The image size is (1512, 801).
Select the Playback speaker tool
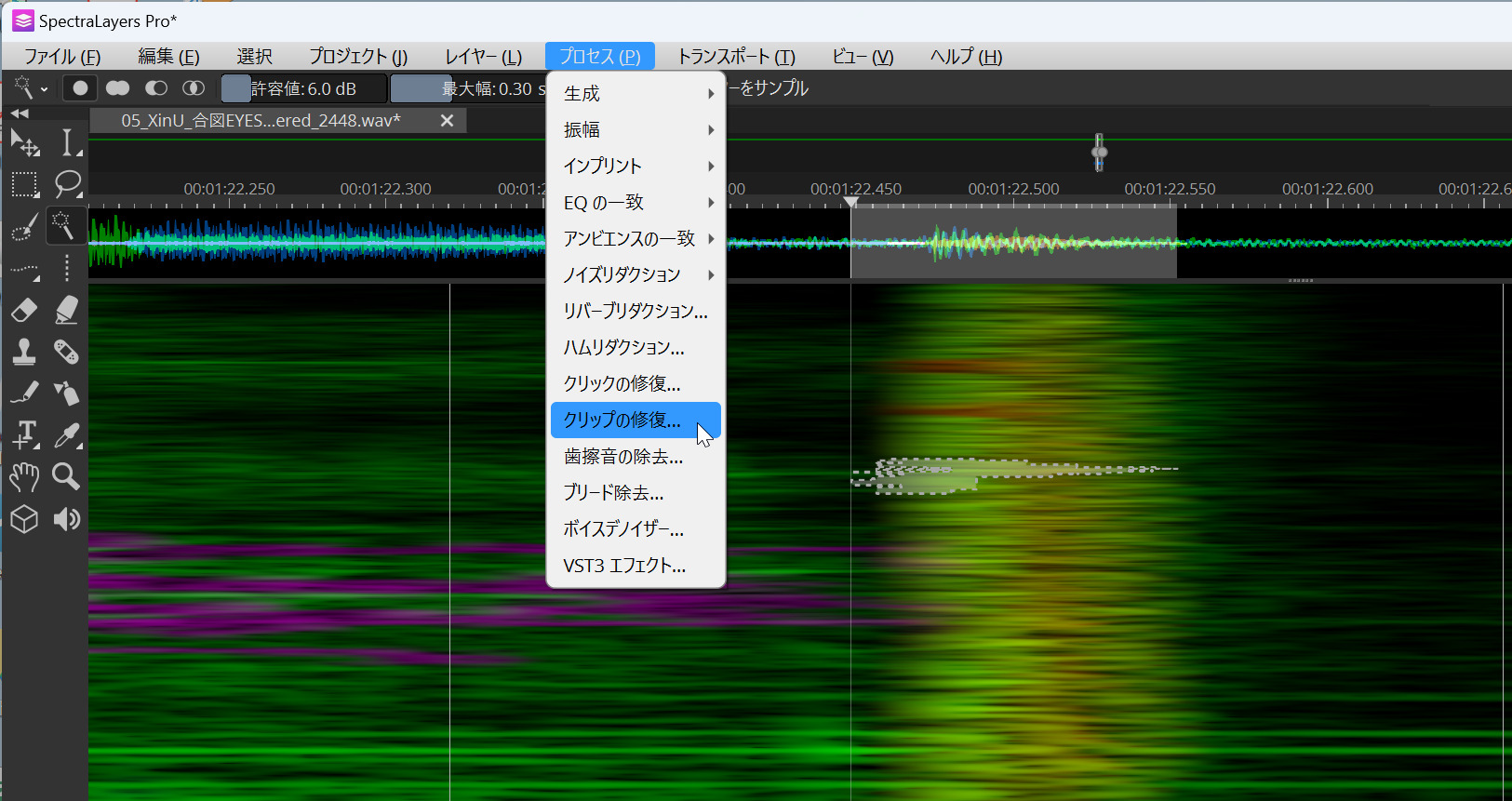click(x=68, y=519)
